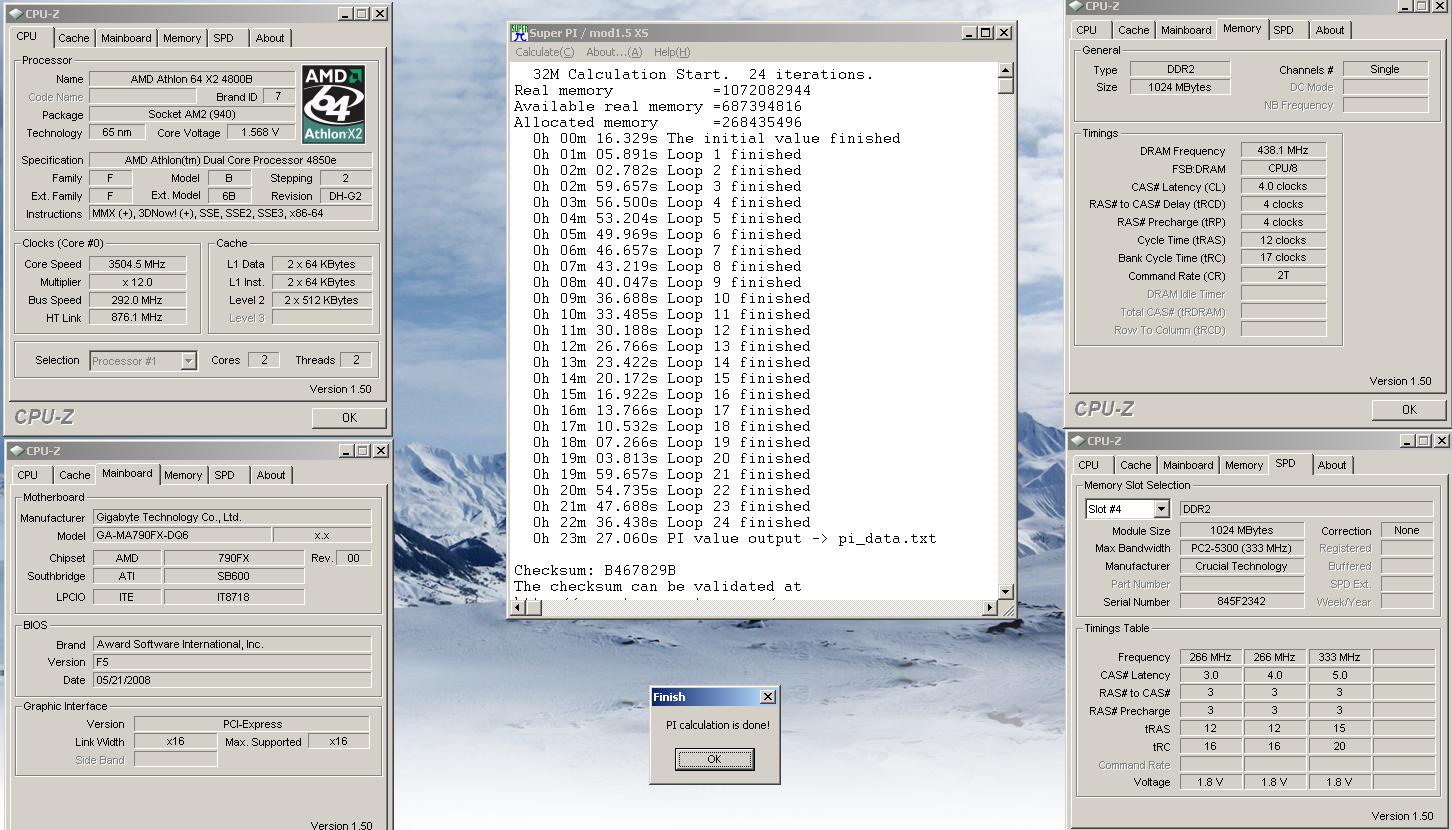
Task: Select Memory tab in SPD CPU-Z window
Action: 1244,465
